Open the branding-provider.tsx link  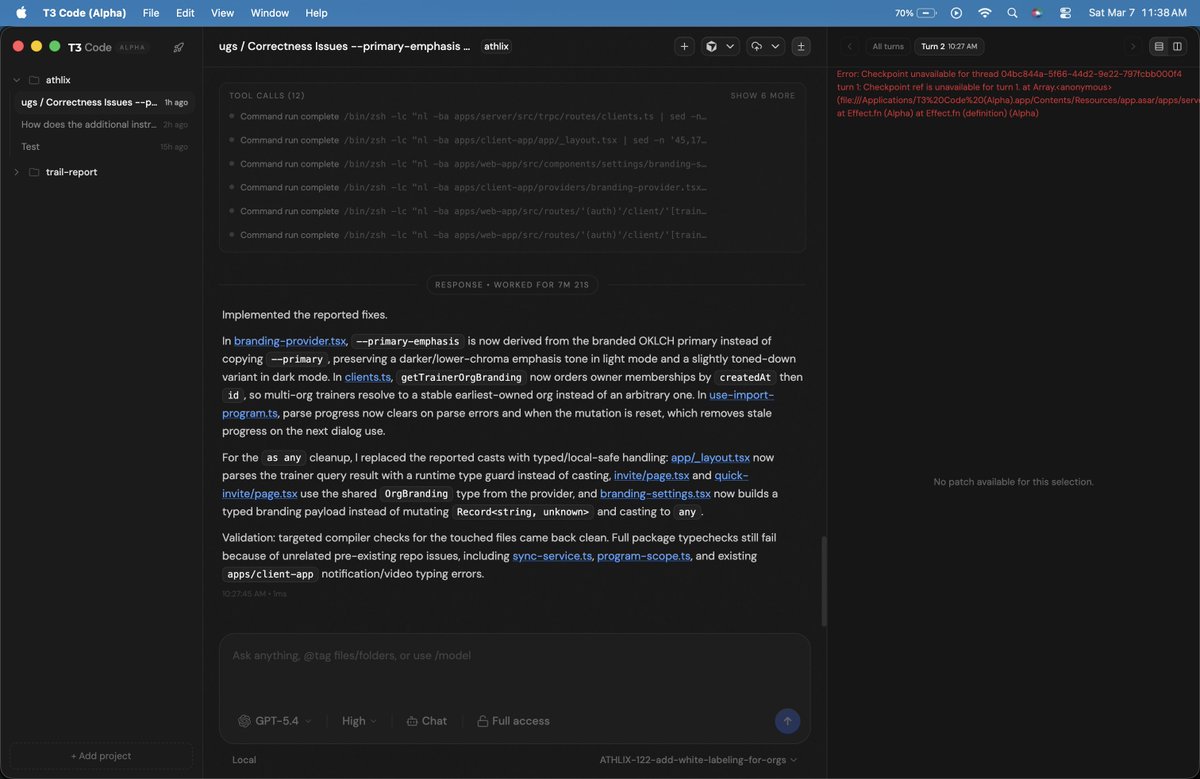pyautogui.click(x=290, y=341)
